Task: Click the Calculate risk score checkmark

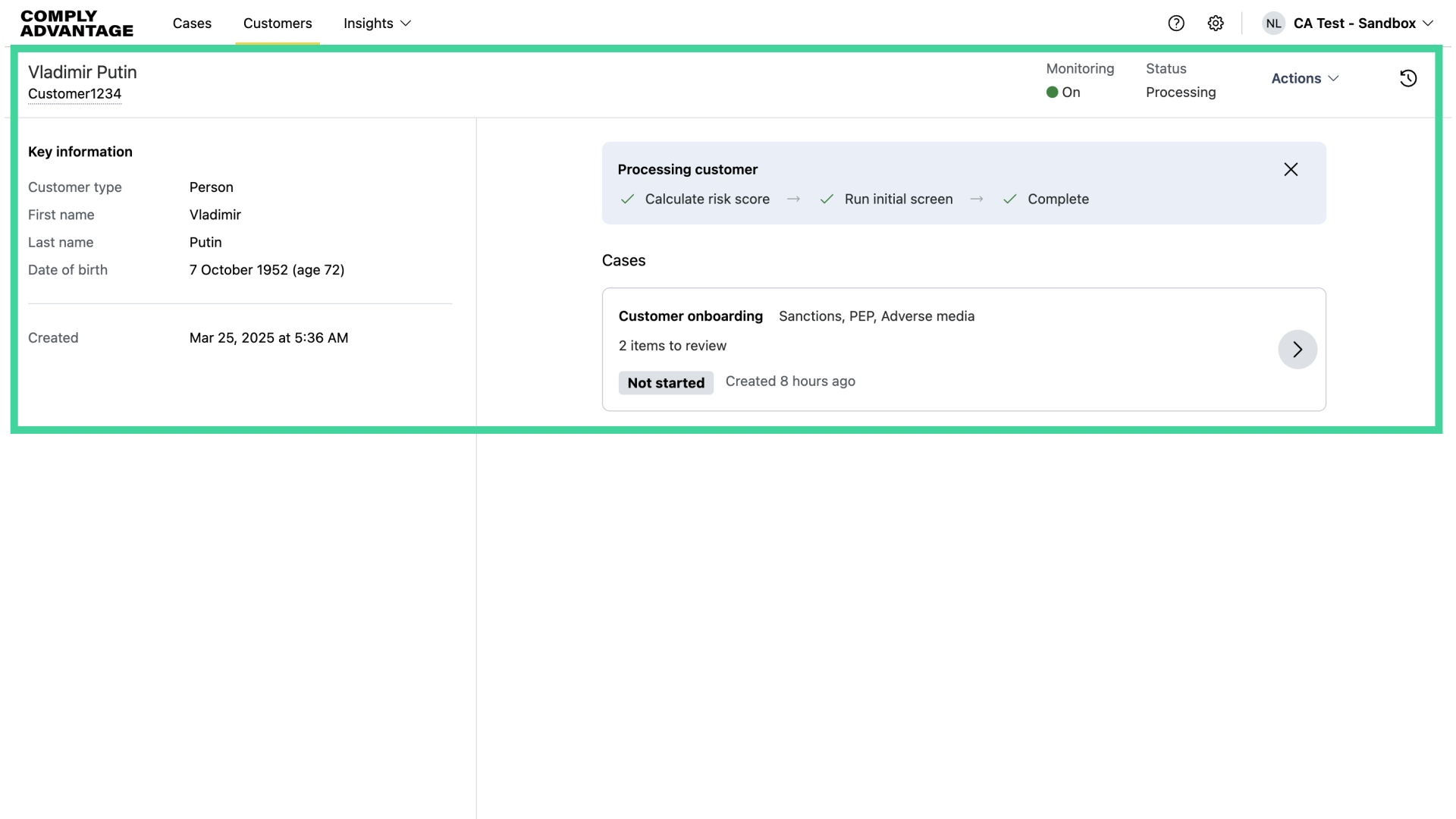Action: [x=627, y=199]
